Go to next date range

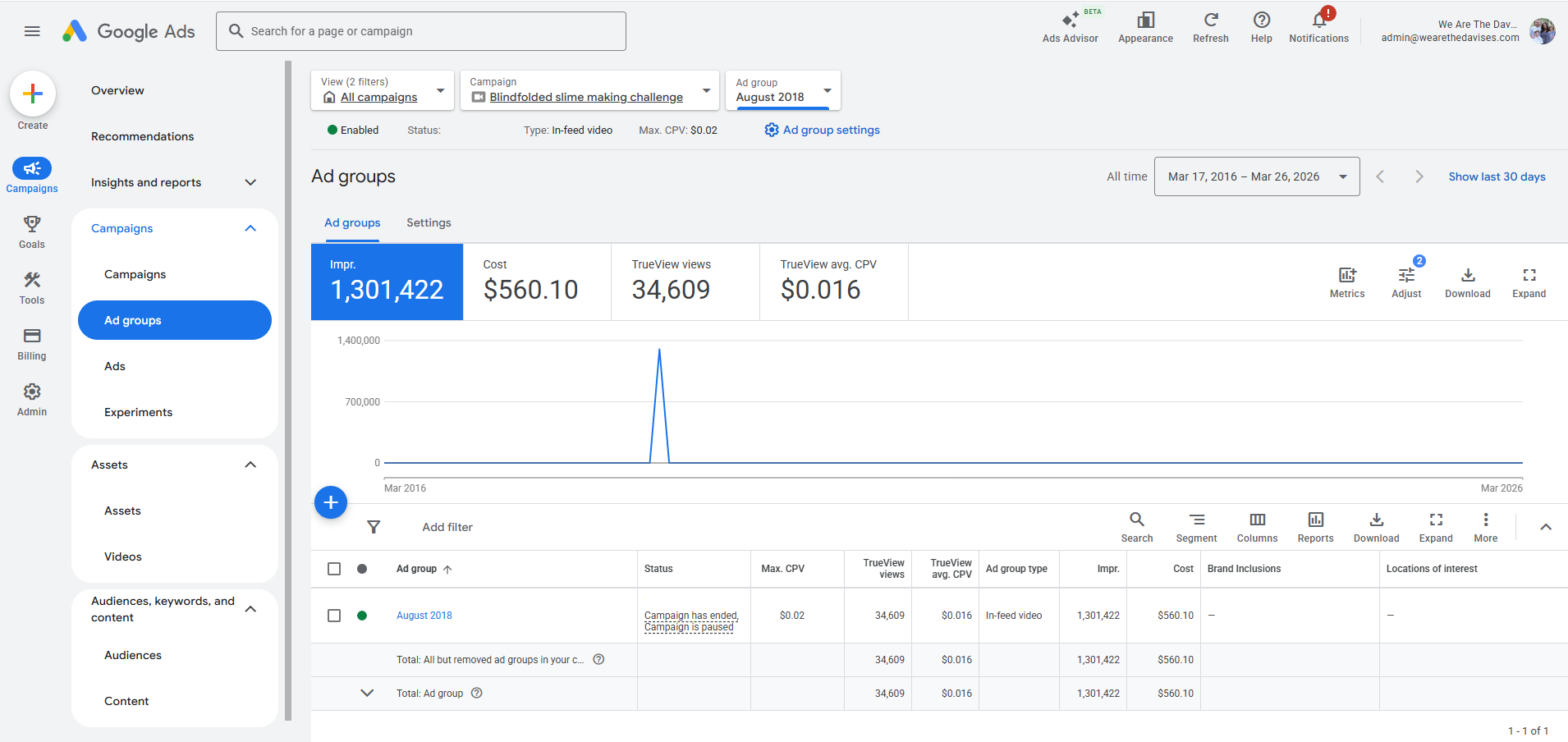(1419, 176)
